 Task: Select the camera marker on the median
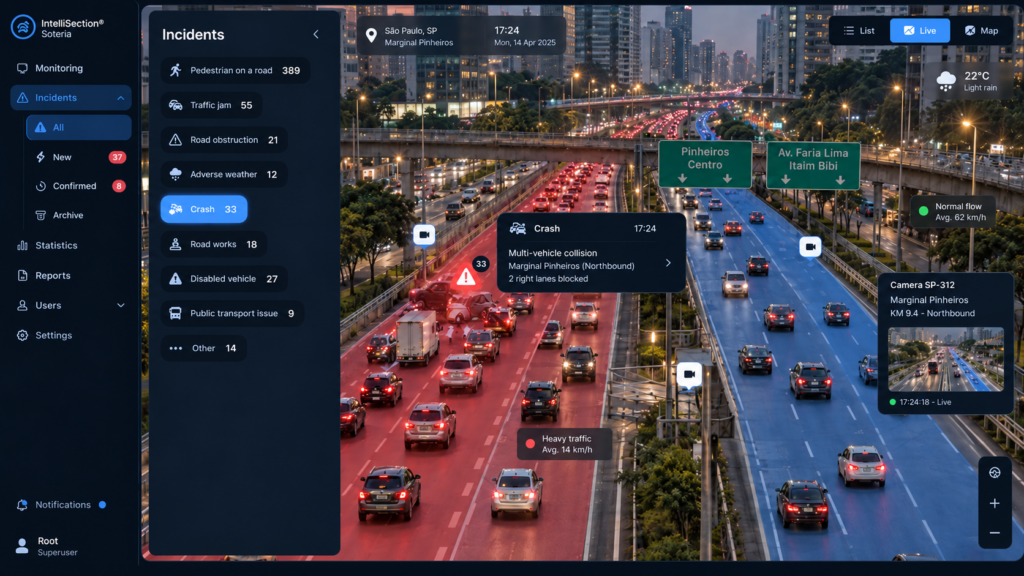coord(689,375)
